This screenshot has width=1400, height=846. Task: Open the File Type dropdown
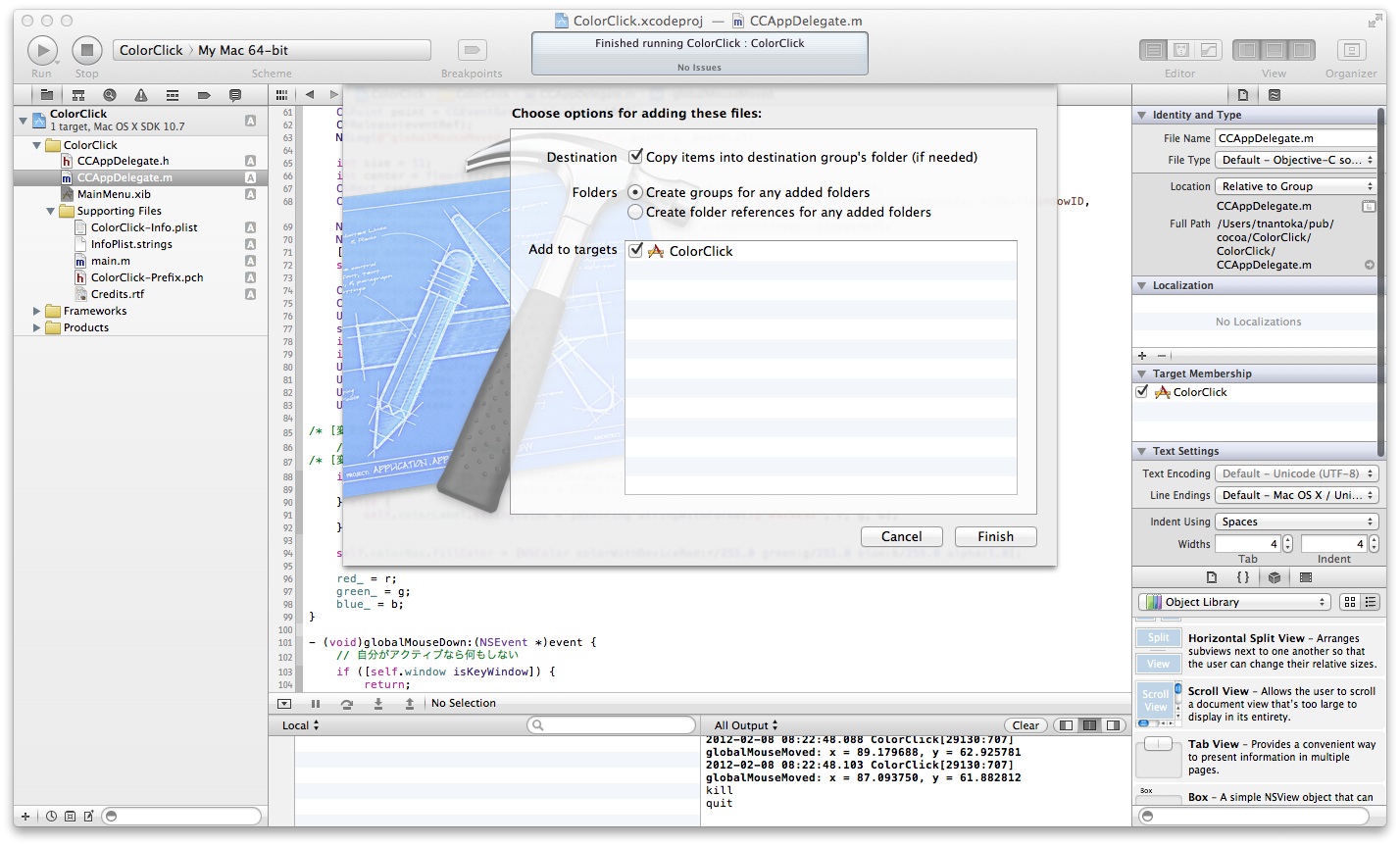1296,160
